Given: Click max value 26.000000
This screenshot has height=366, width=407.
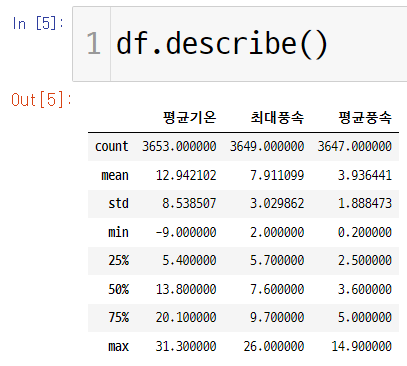Looking at the screenshot, I should pyautogui.click(x=274, y=346).
